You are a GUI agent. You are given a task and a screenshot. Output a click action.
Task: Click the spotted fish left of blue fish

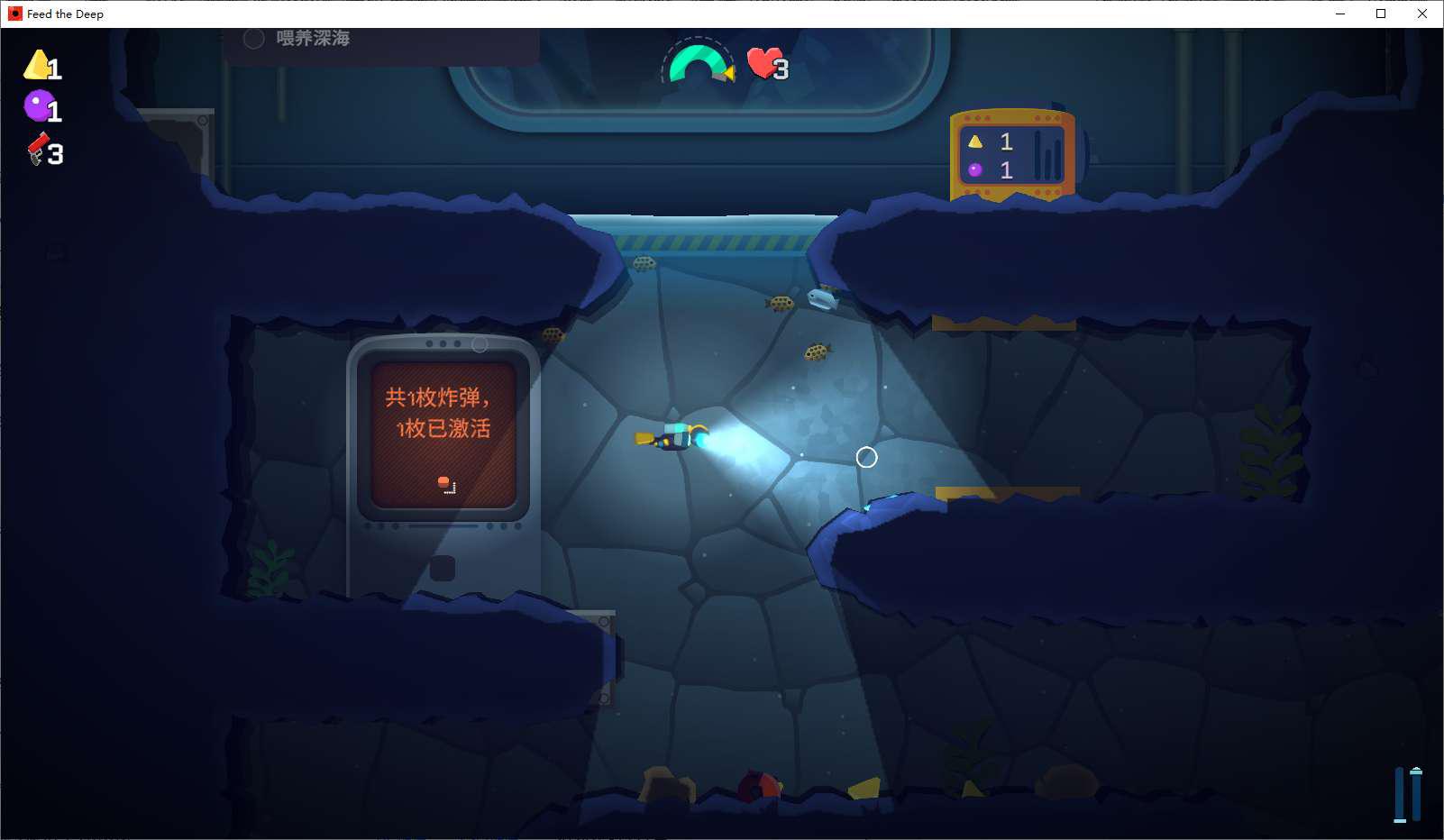click(x=781, y=304)
